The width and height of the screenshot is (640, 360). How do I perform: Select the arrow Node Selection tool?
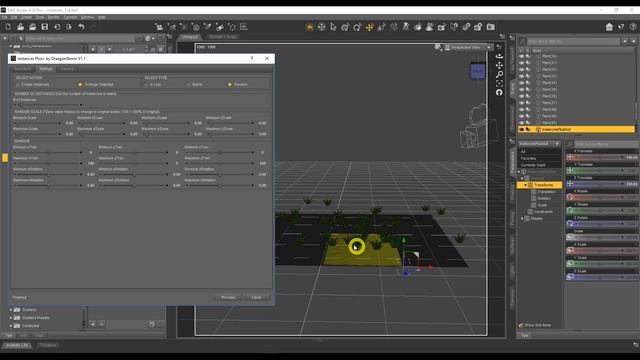pos(333,27)
